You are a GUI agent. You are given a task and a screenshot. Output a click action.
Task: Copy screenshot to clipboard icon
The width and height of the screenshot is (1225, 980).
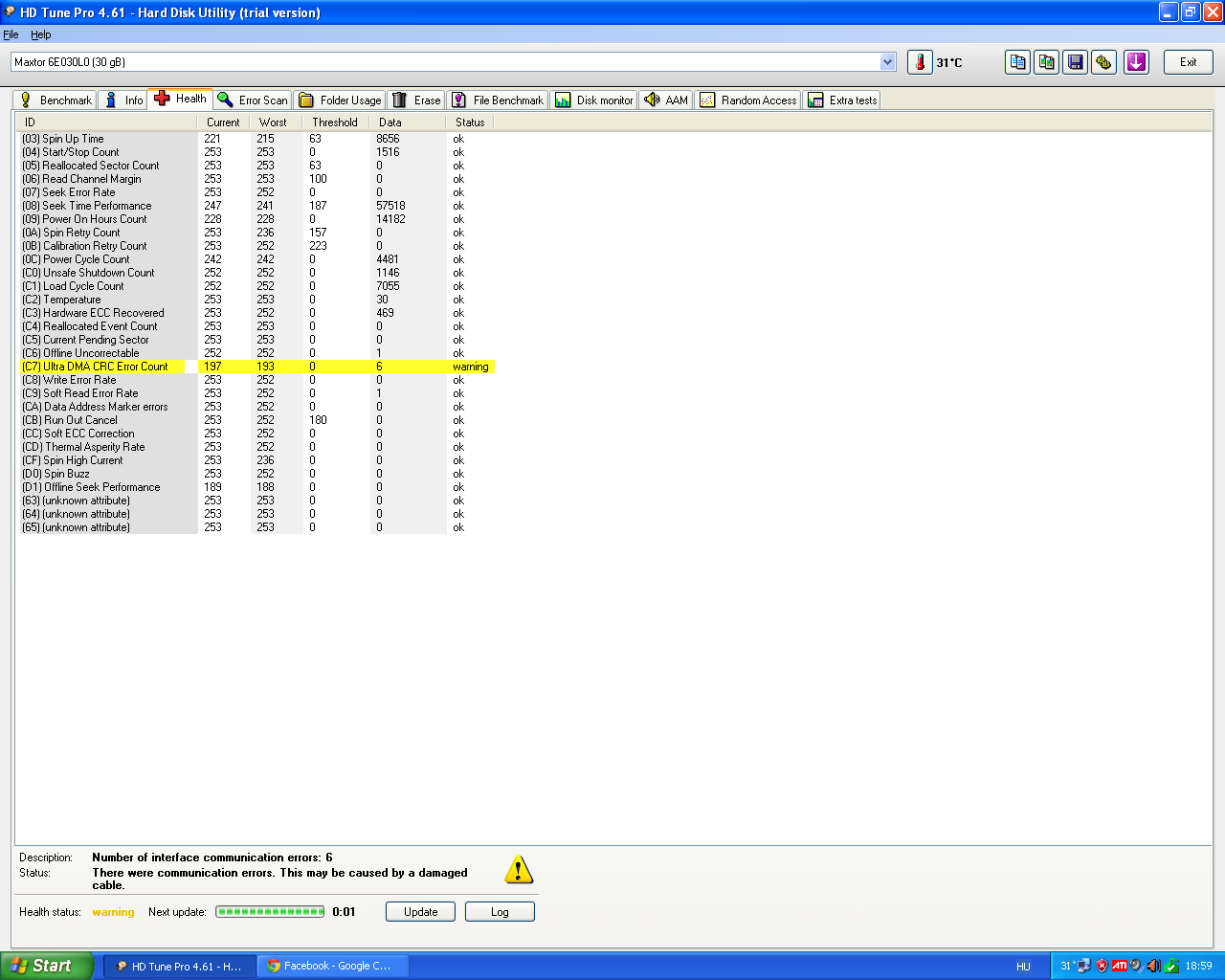[x=1047, y=62]
